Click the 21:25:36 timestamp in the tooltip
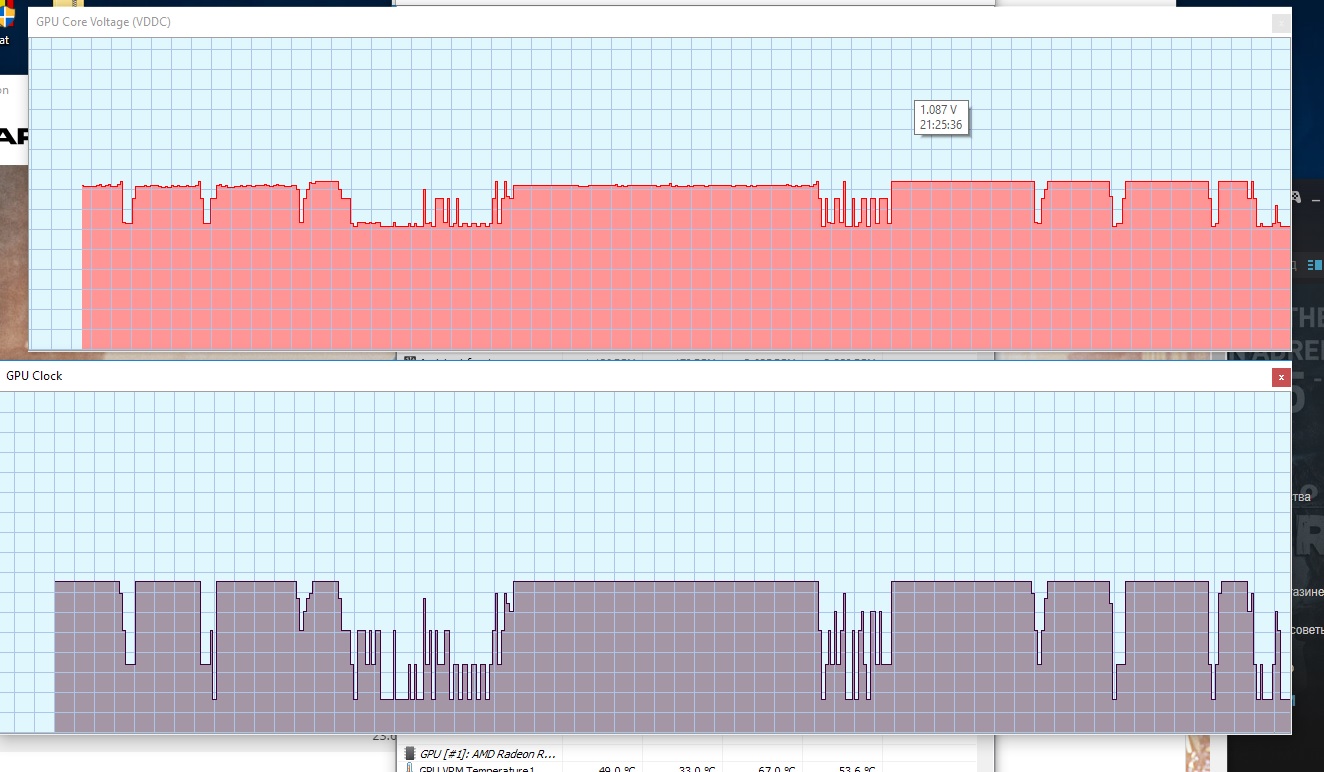 click(942, 125)
